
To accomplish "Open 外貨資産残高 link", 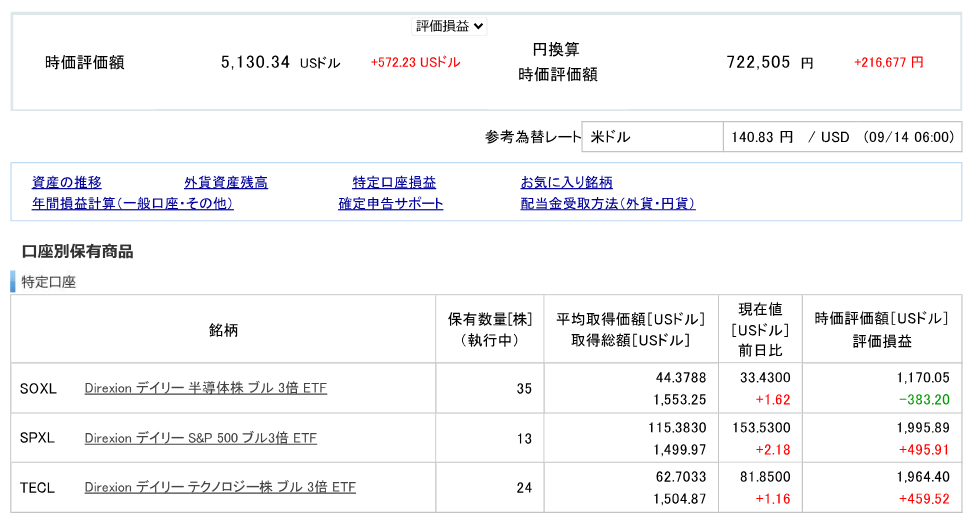I will pos(226,182).
